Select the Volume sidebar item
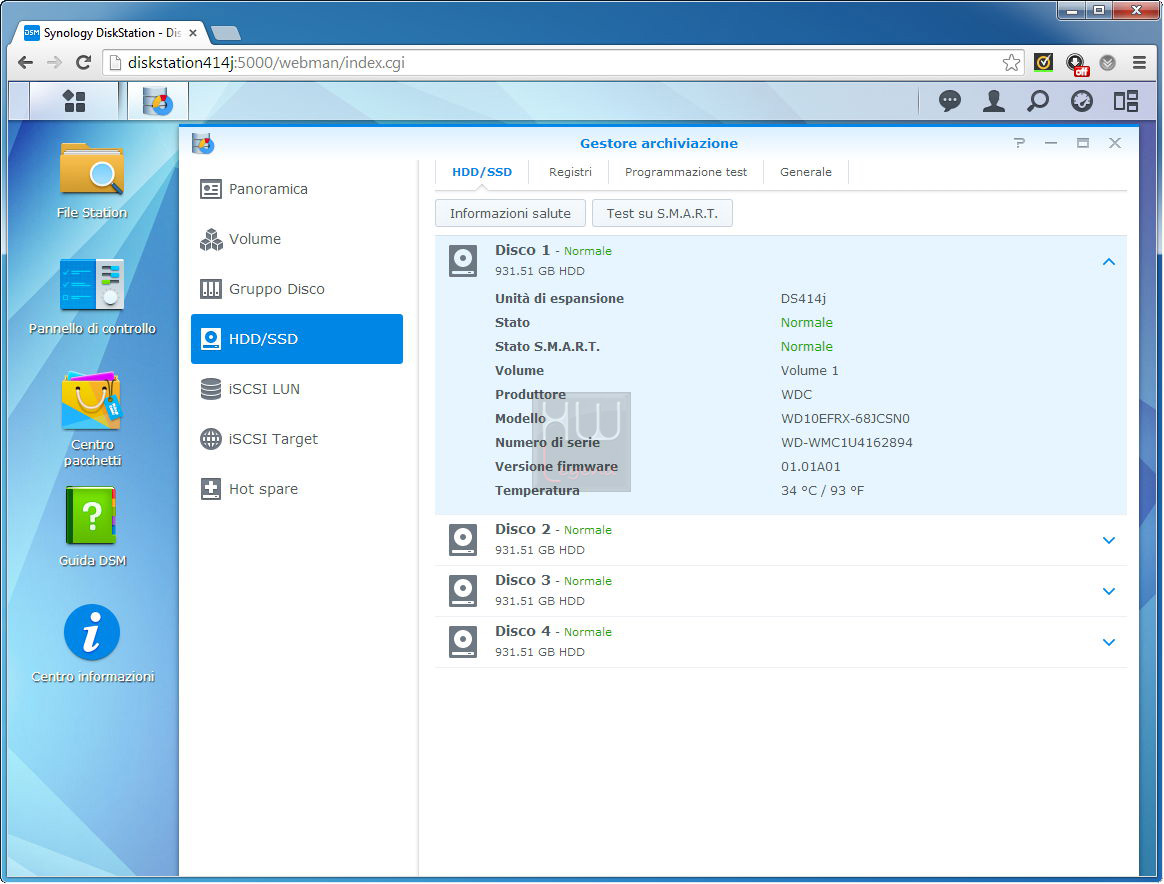 coord(297,239)
